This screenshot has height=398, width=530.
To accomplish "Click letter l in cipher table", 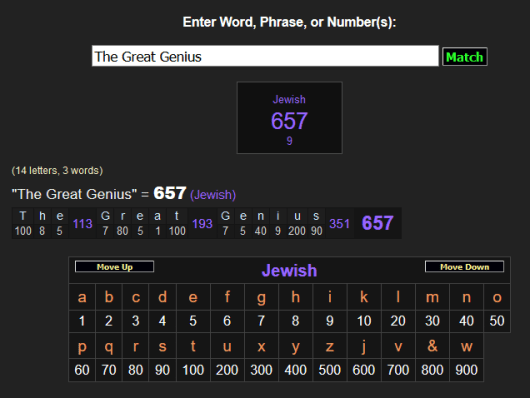I will click(398, 297).
